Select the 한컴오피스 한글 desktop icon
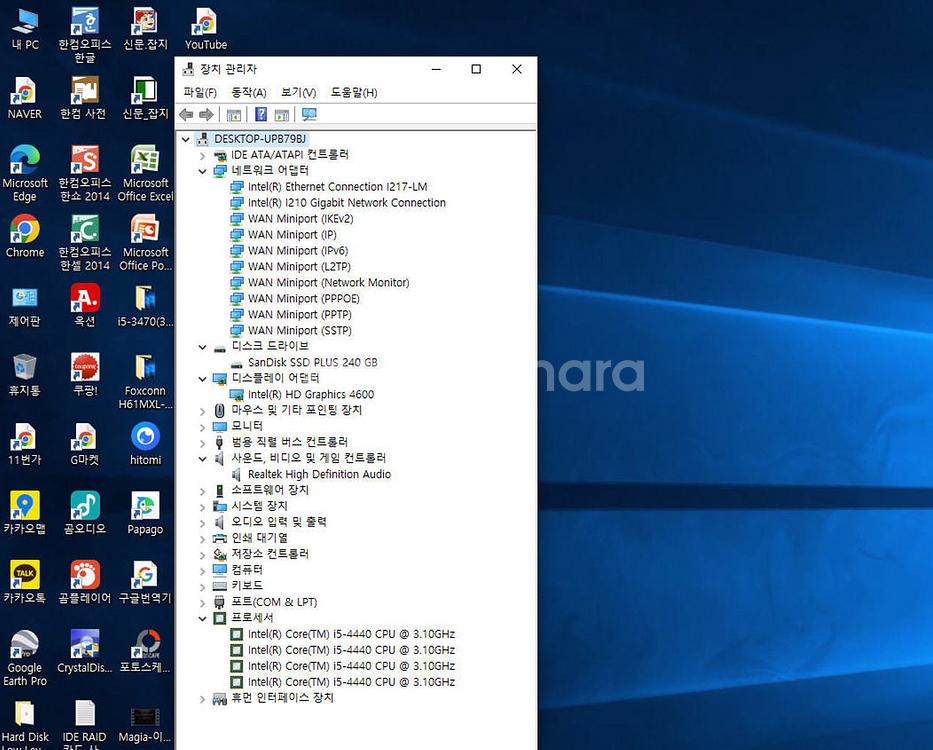This screenshot has height=750, width=933. [84, 35]
